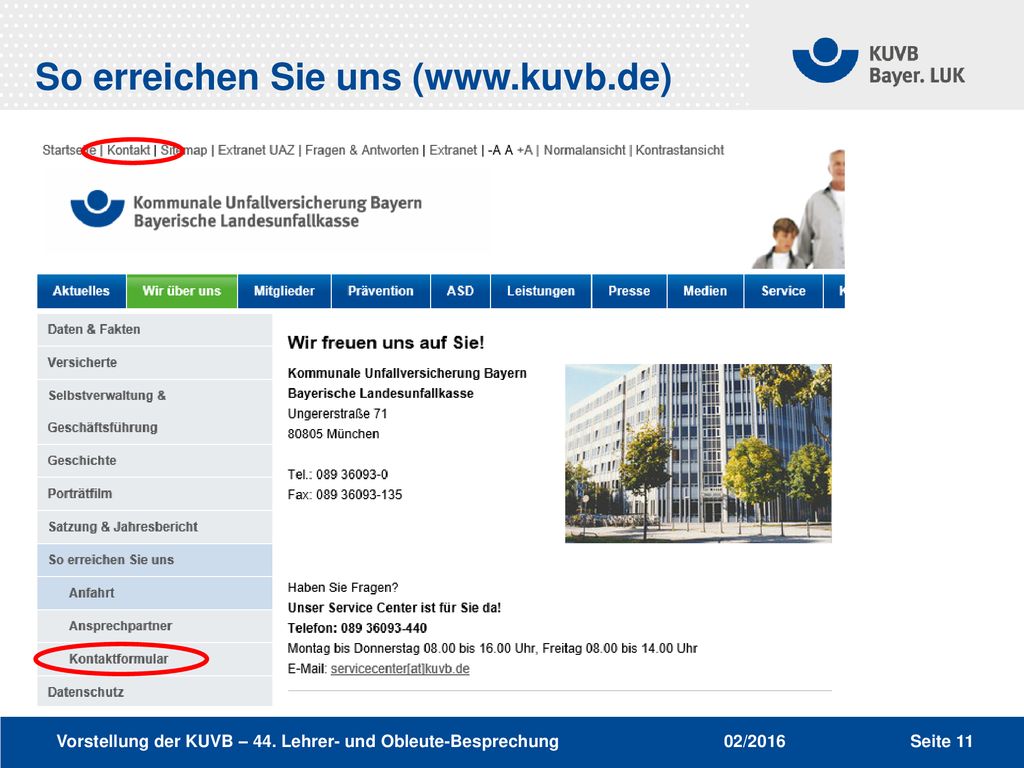Screen dimensions: 1024x768
Task: Open the ASD tab
Action: [x=460, y=291]
